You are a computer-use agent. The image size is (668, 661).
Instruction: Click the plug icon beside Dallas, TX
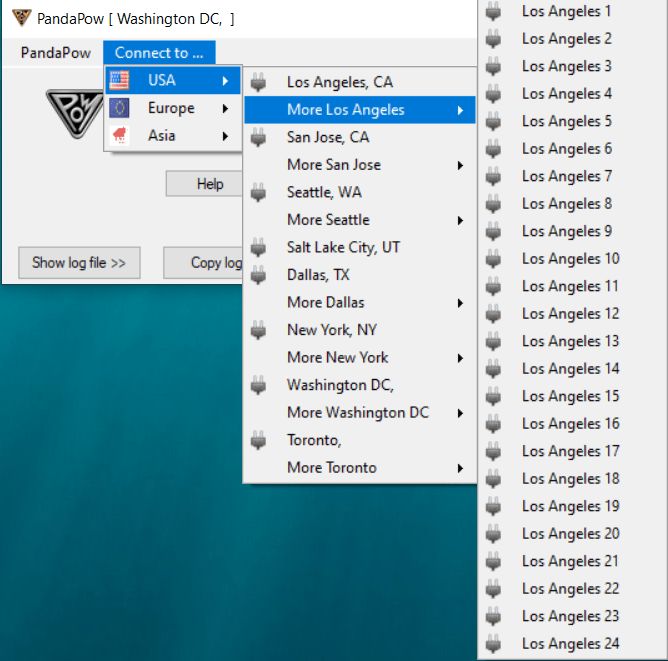[258, 275]
